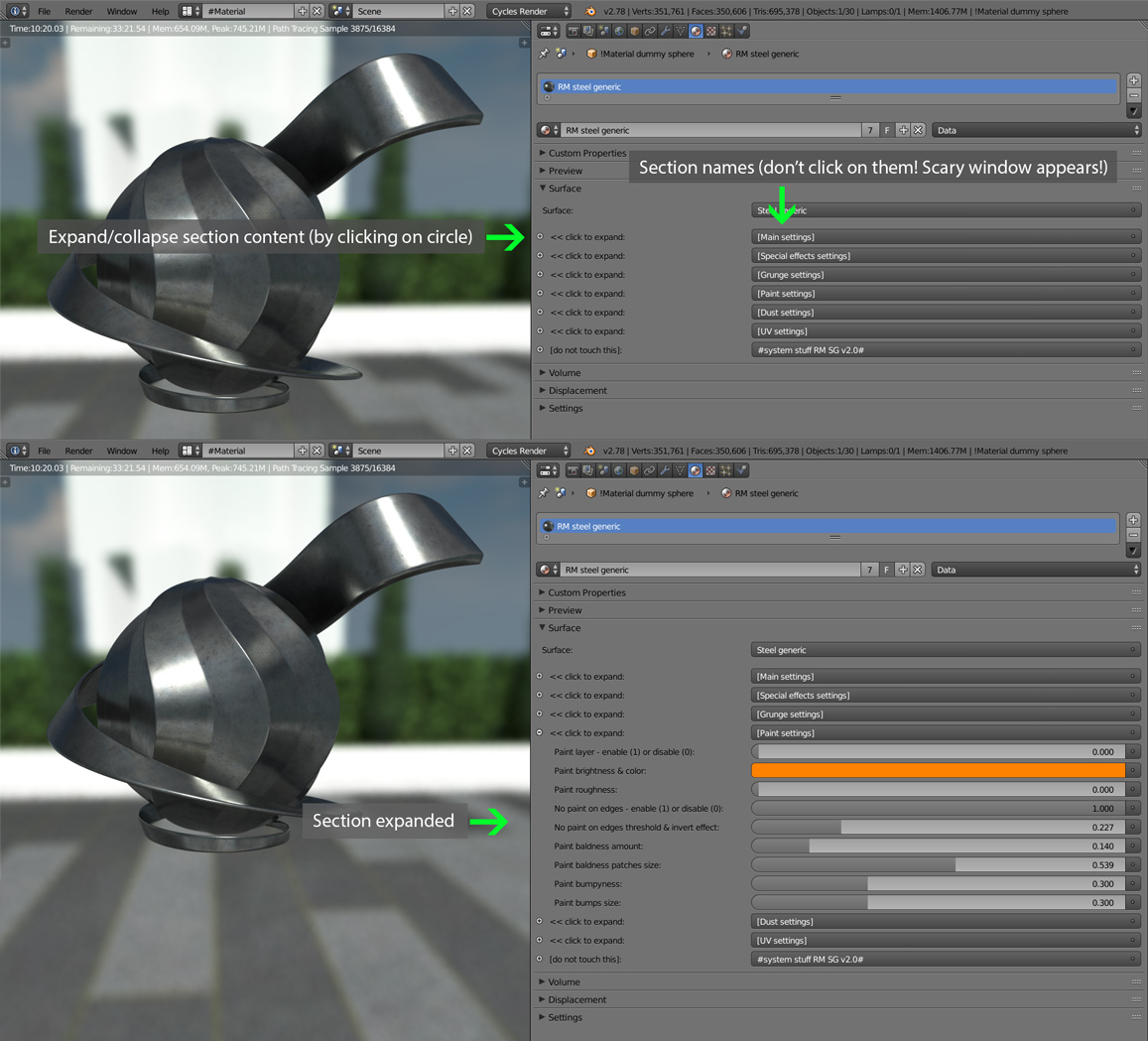Open the Object constraints tab in the top properties header
The height and width of the screenshot is (1041, 1148).
coord(650,32)
